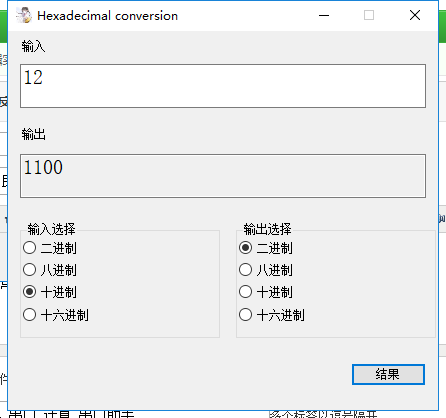The image size is (446, 418).
Task: Focus the 输入 text field containing 12
Action: click(x=223, y=86)
